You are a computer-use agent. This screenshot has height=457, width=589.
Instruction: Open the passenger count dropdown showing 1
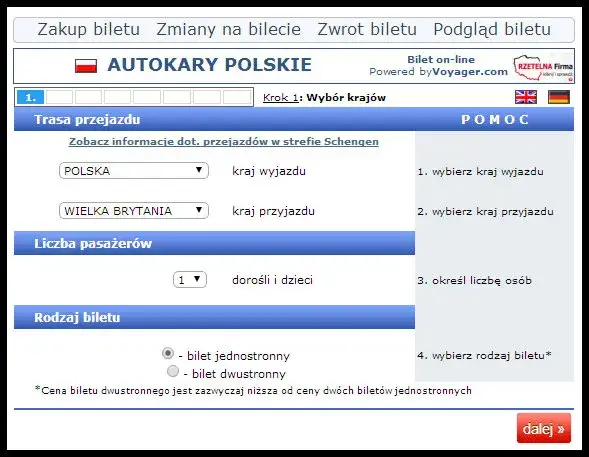coord(190,280)
